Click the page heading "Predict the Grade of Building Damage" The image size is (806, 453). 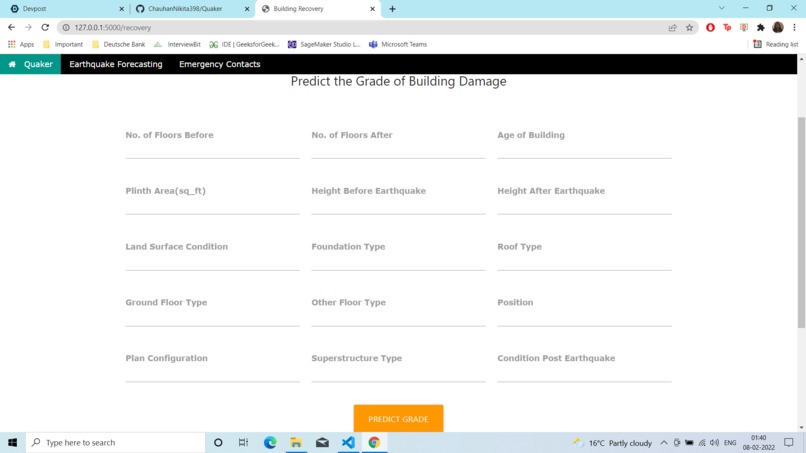398,81
